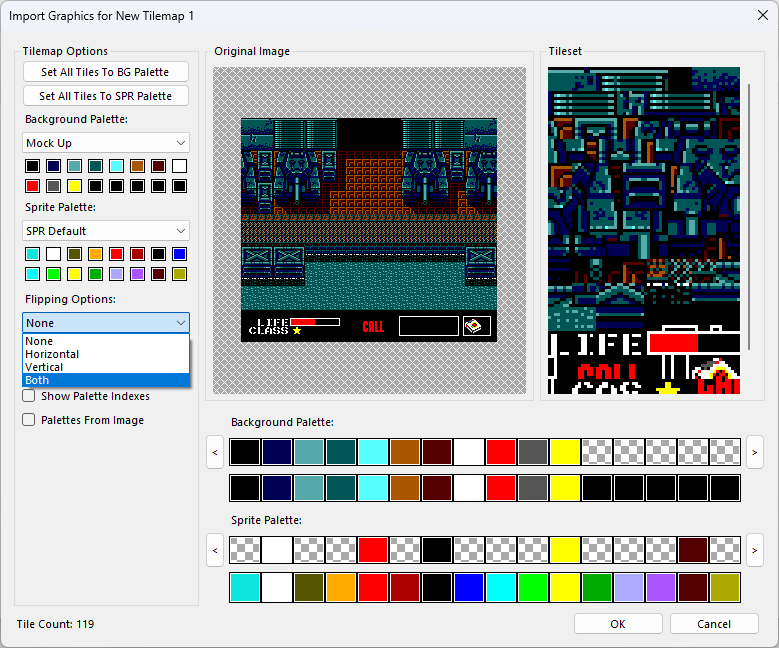Pick orange in large lower Sprite Palette row

coord(341,587)
